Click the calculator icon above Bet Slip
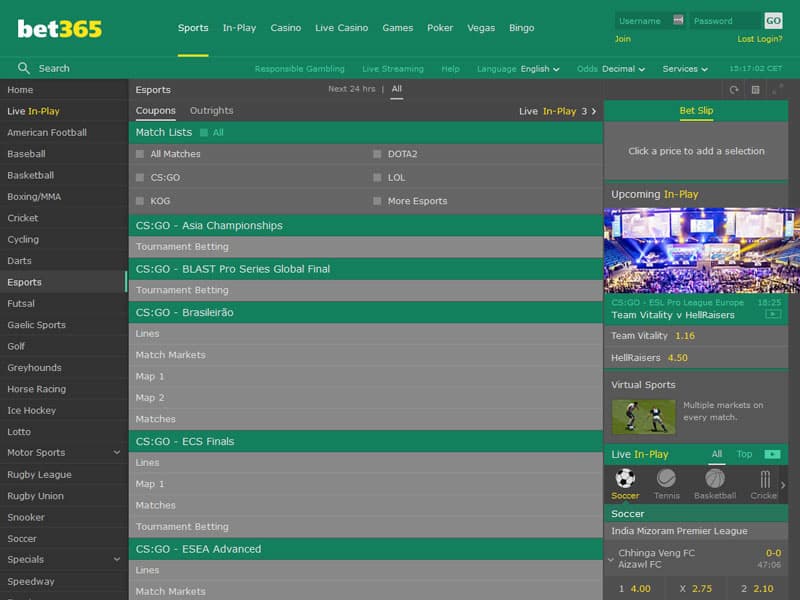 click(x=756, y=90)
